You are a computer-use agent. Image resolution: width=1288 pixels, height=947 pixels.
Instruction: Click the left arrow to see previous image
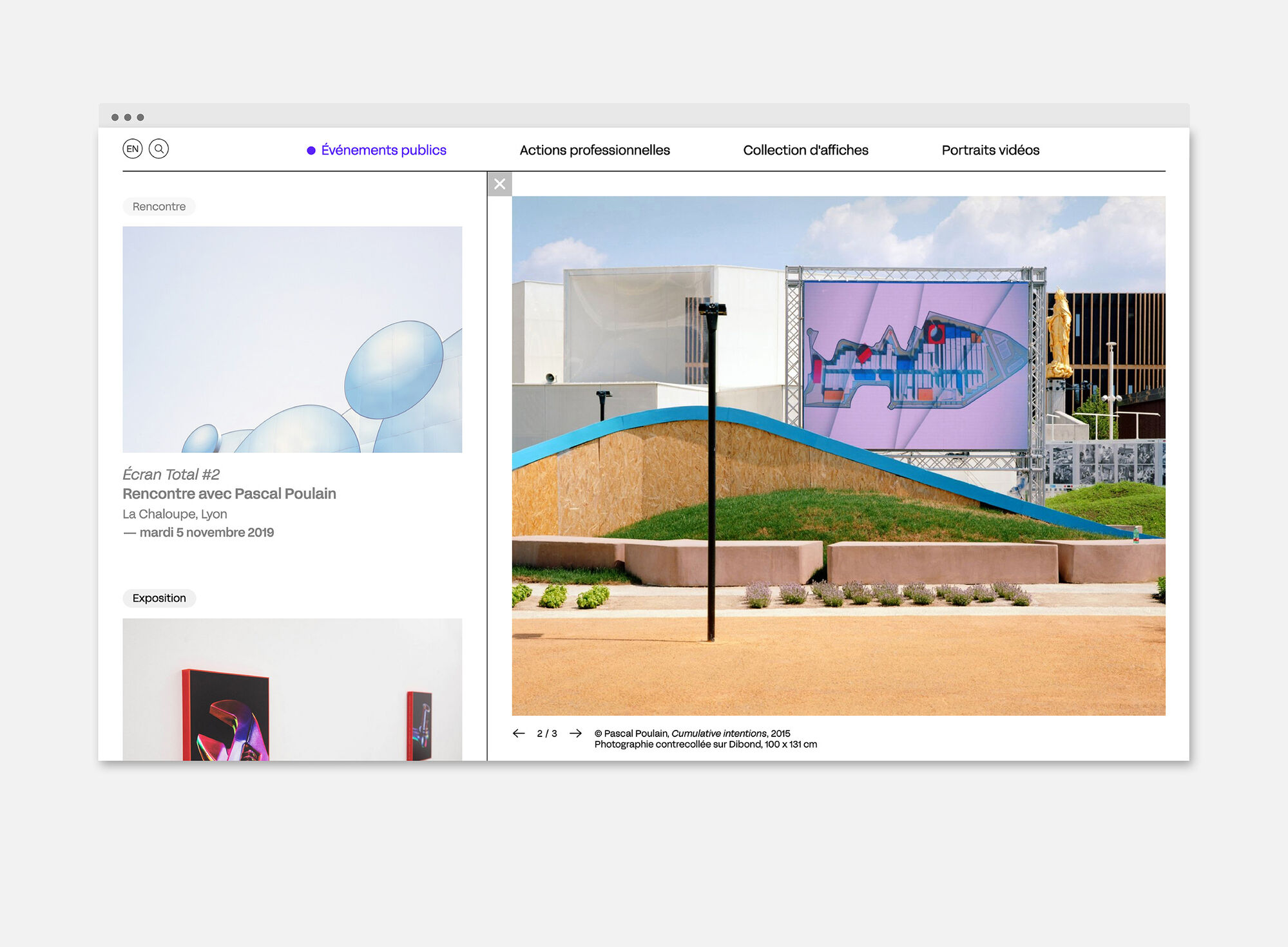[519, 732]
